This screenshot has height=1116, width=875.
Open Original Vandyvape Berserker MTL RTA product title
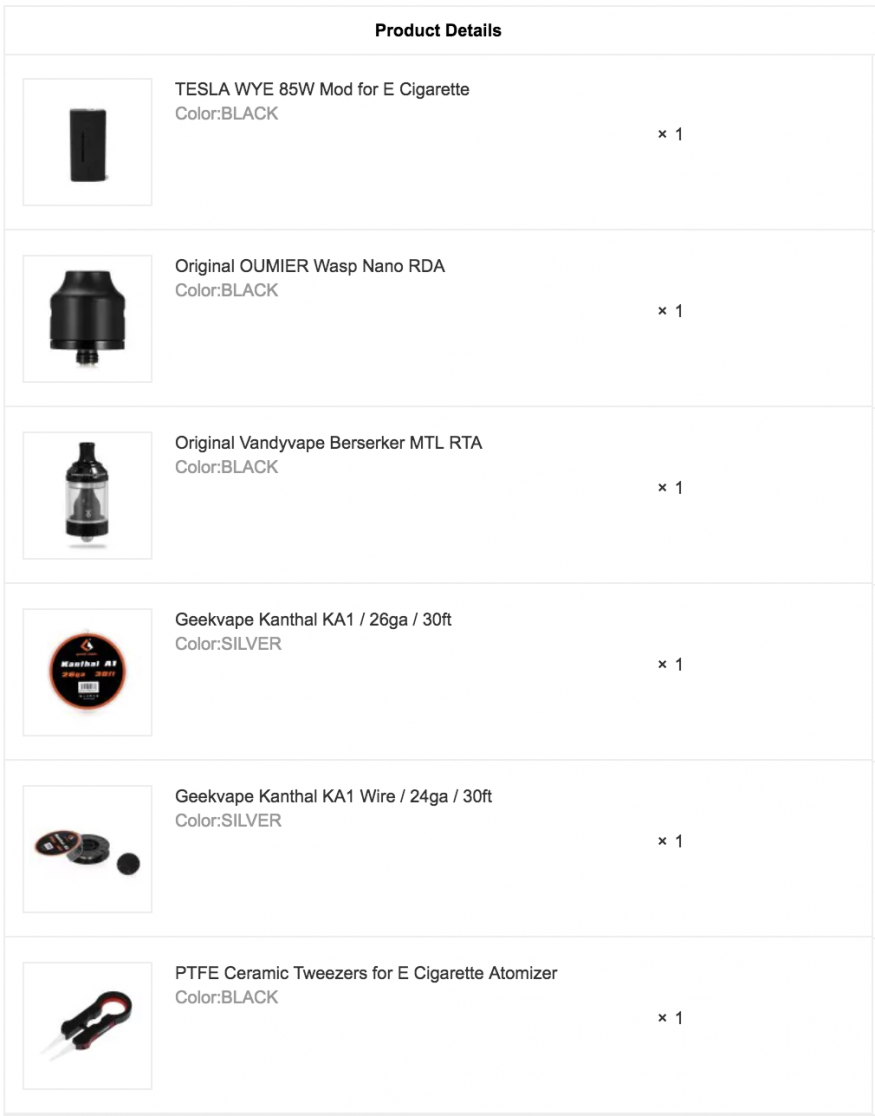tap(328, 442)
